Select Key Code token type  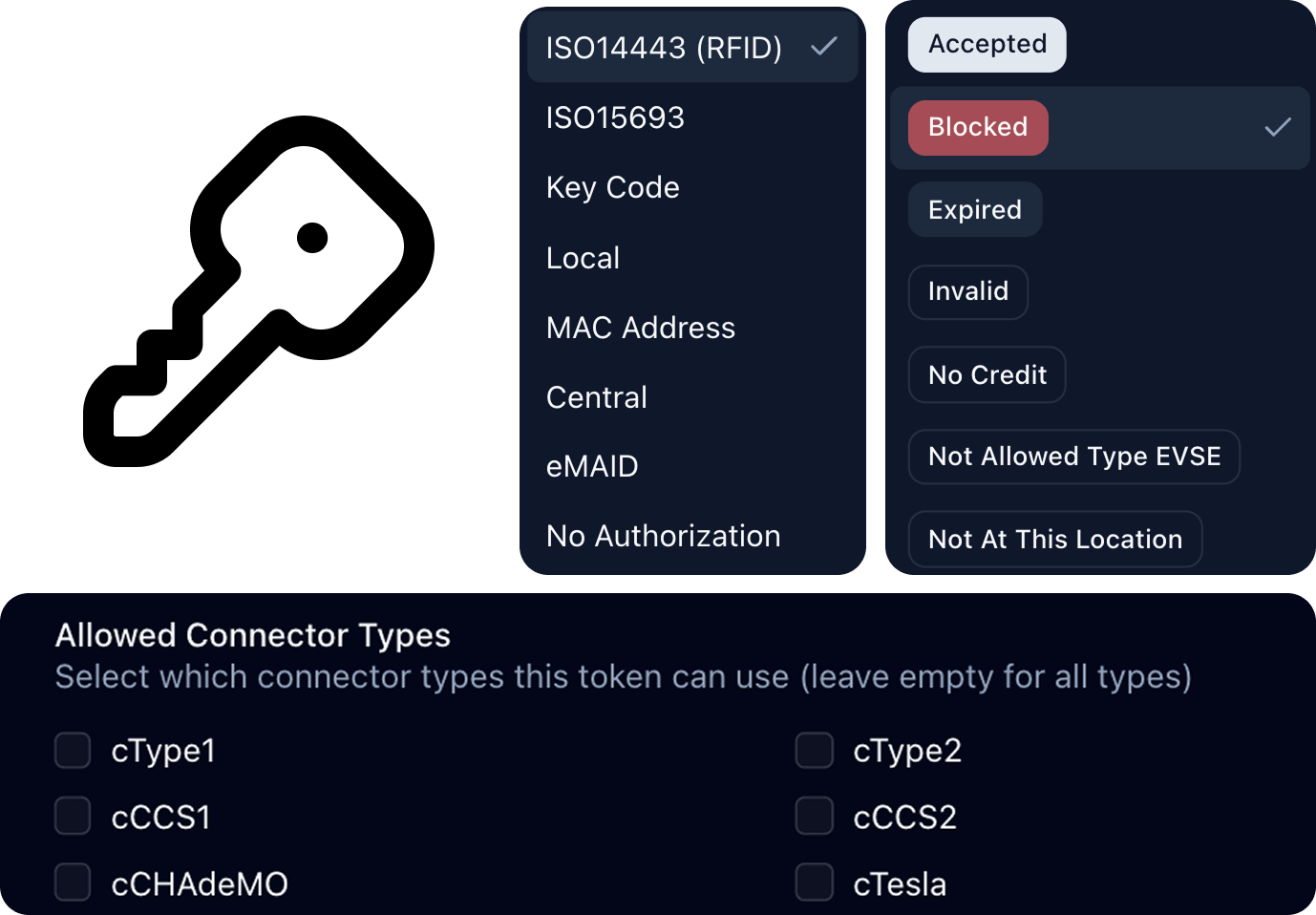point(612,187)
